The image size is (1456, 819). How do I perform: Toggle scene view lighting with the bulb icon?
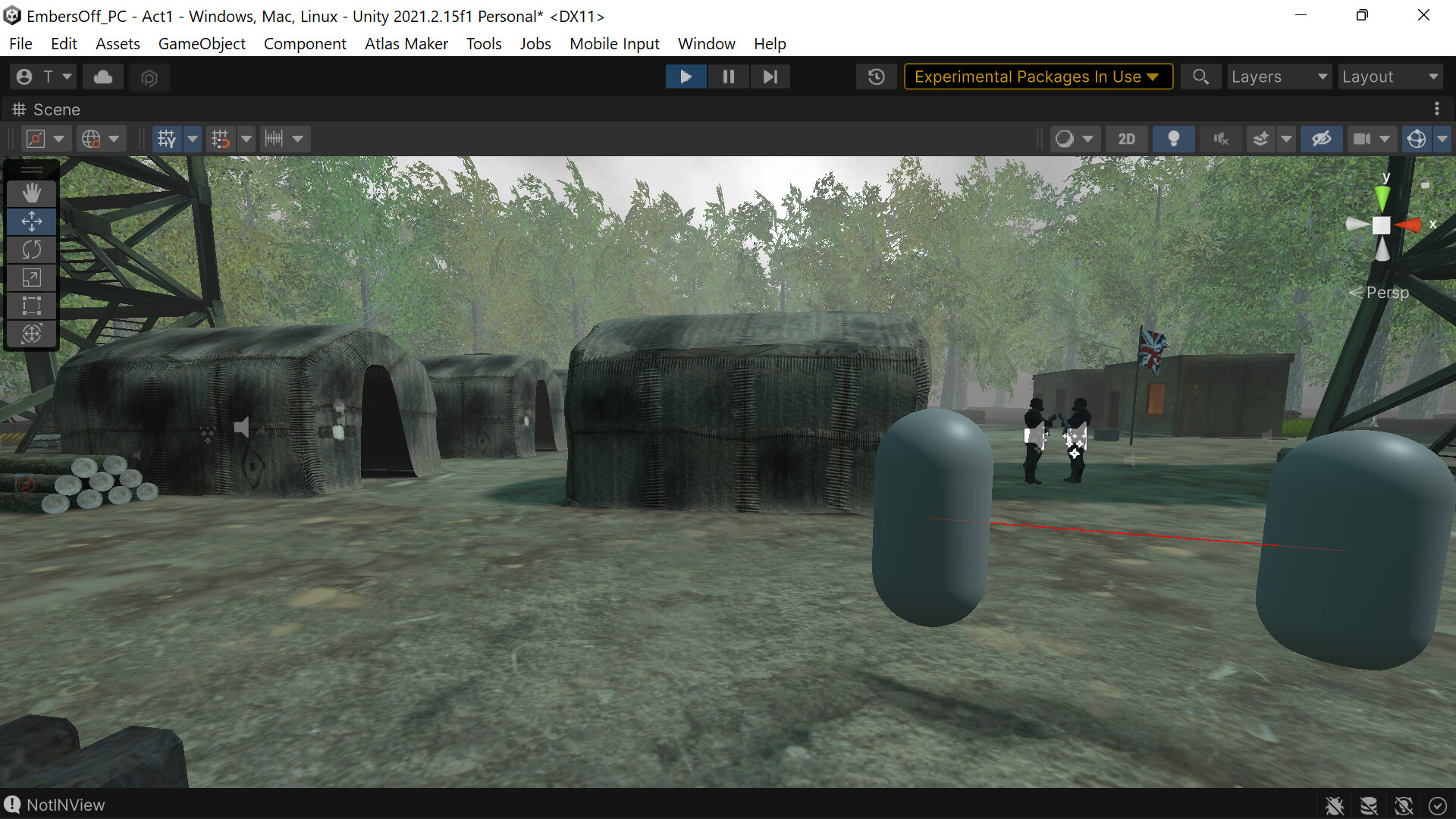(x=1173, y=139)
